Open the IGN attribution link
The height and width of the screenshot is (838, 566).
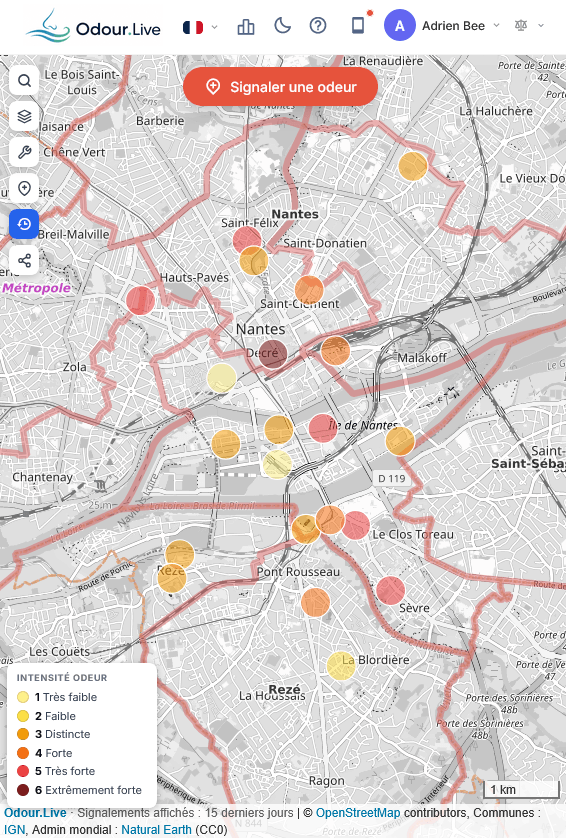[x=14, y=830]
